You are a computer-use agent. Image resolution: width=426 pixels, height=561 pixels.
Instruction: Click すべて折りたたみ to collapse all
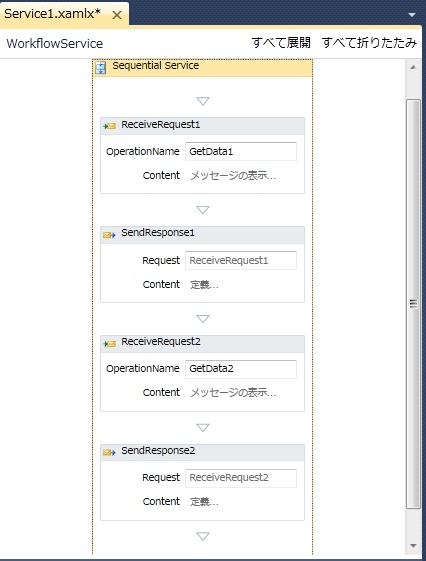click(369, 43)
